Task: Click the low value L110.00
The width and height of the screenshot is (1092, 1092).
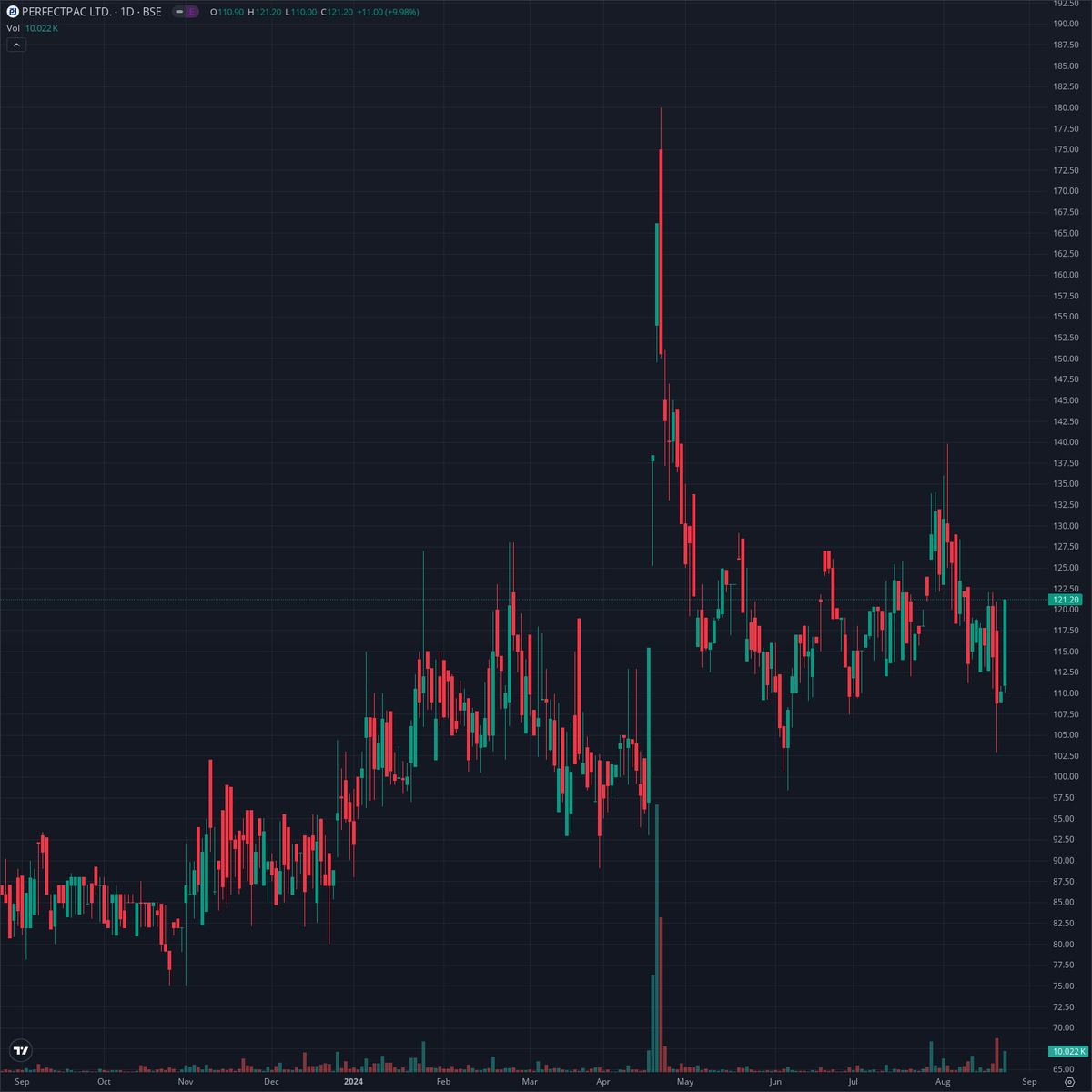Action: 300,12
